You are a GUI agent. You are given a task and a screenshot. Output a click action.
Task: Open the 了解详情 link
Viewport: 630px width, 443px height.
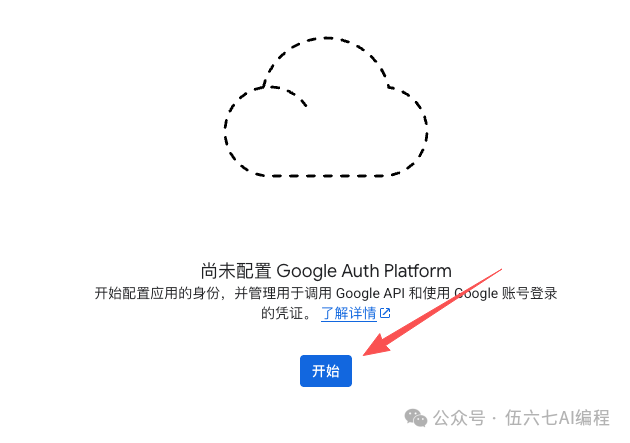(349, 313)
